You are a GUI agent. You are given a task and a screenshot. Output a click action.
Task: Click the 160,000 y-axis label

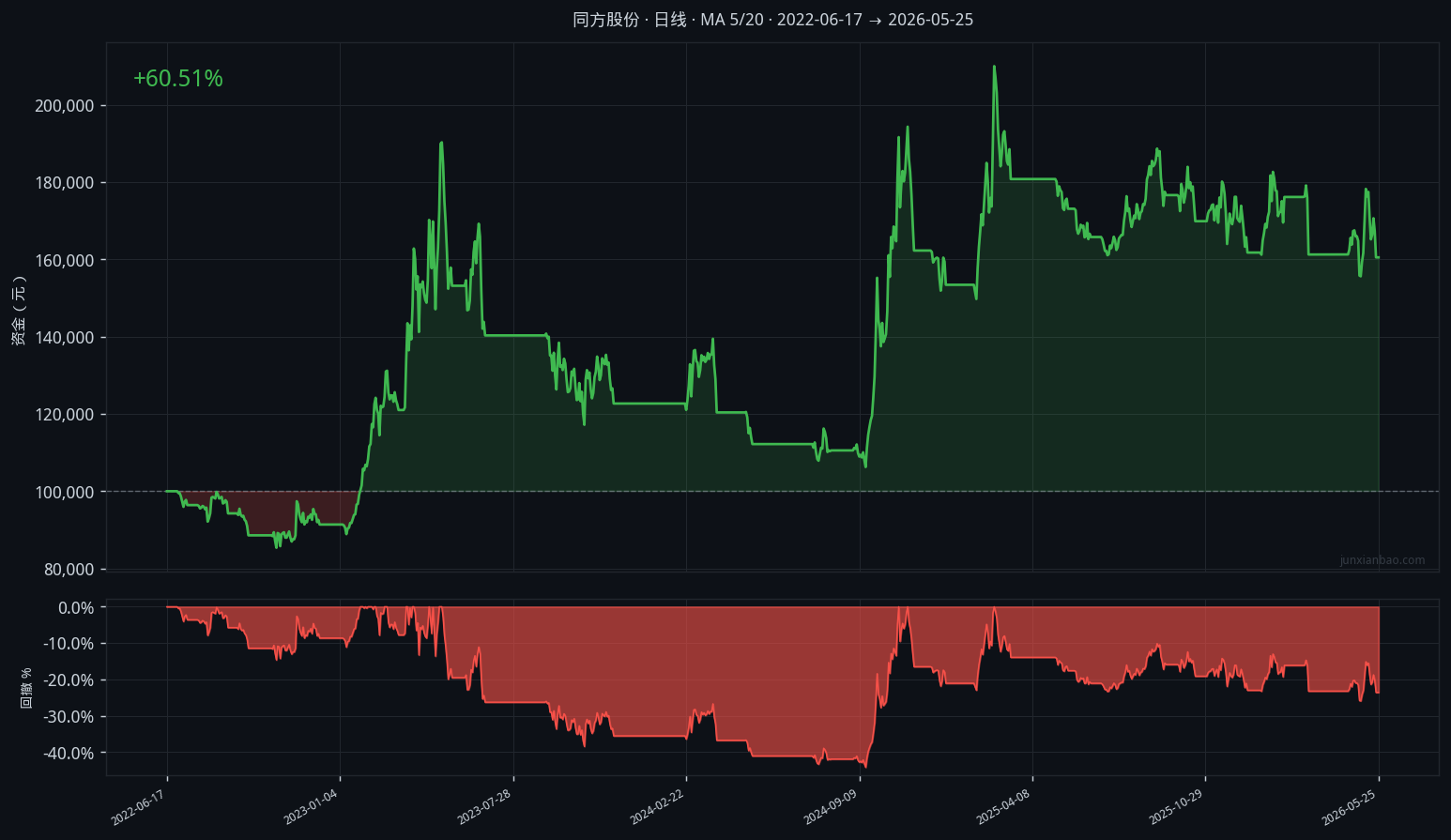[65, 260]
